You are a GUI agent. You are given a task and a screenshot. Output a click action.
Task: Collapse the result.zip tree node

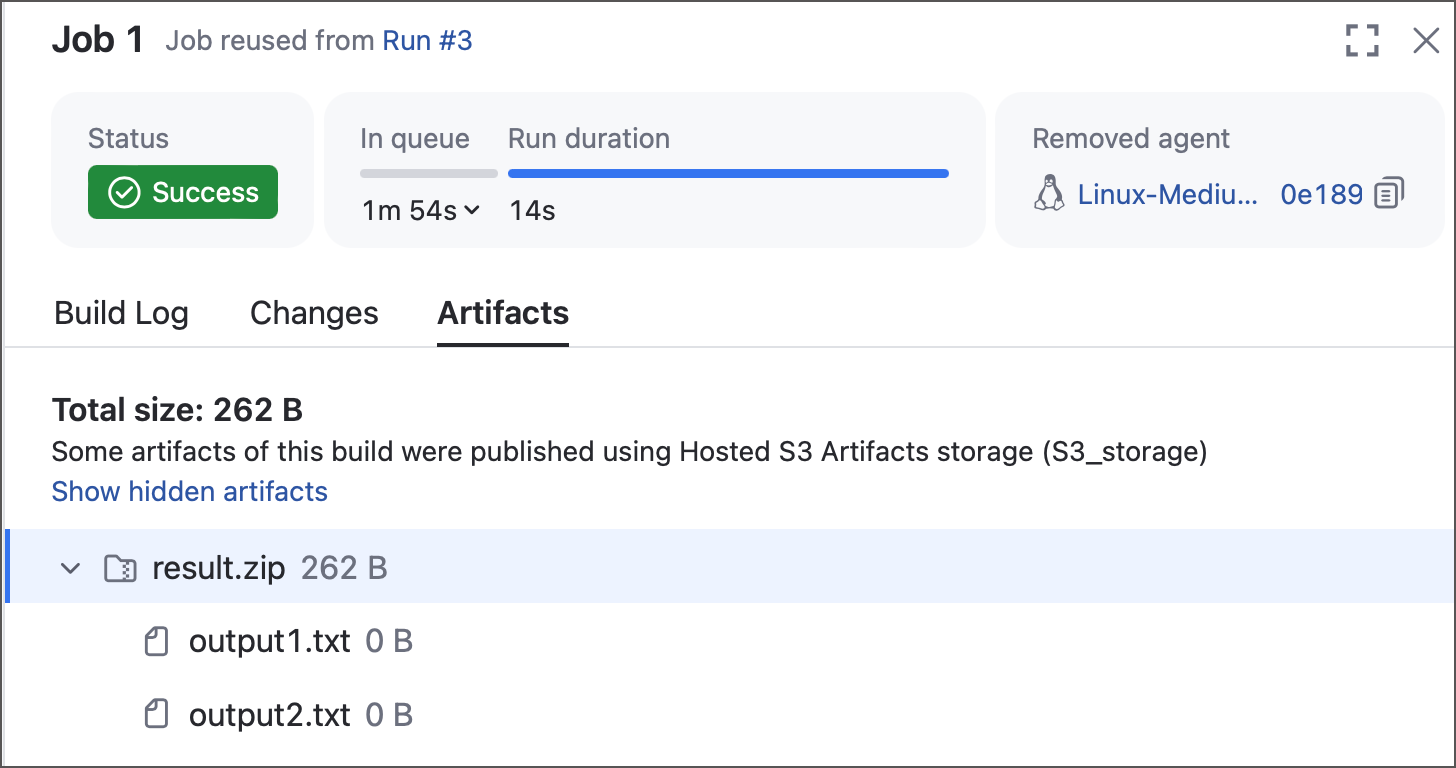tap(70, 569)
